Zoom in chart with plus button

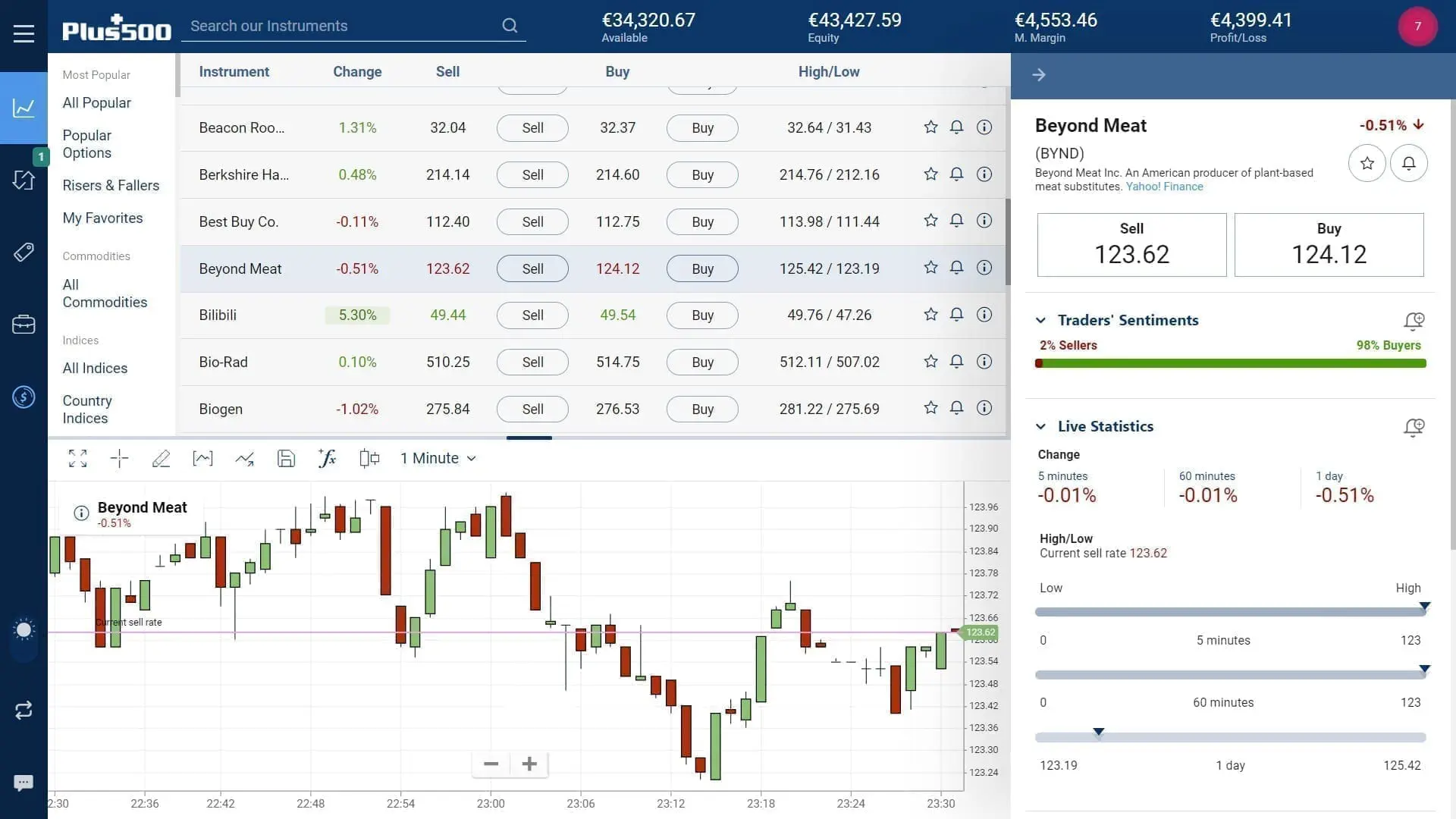[529, 764]
